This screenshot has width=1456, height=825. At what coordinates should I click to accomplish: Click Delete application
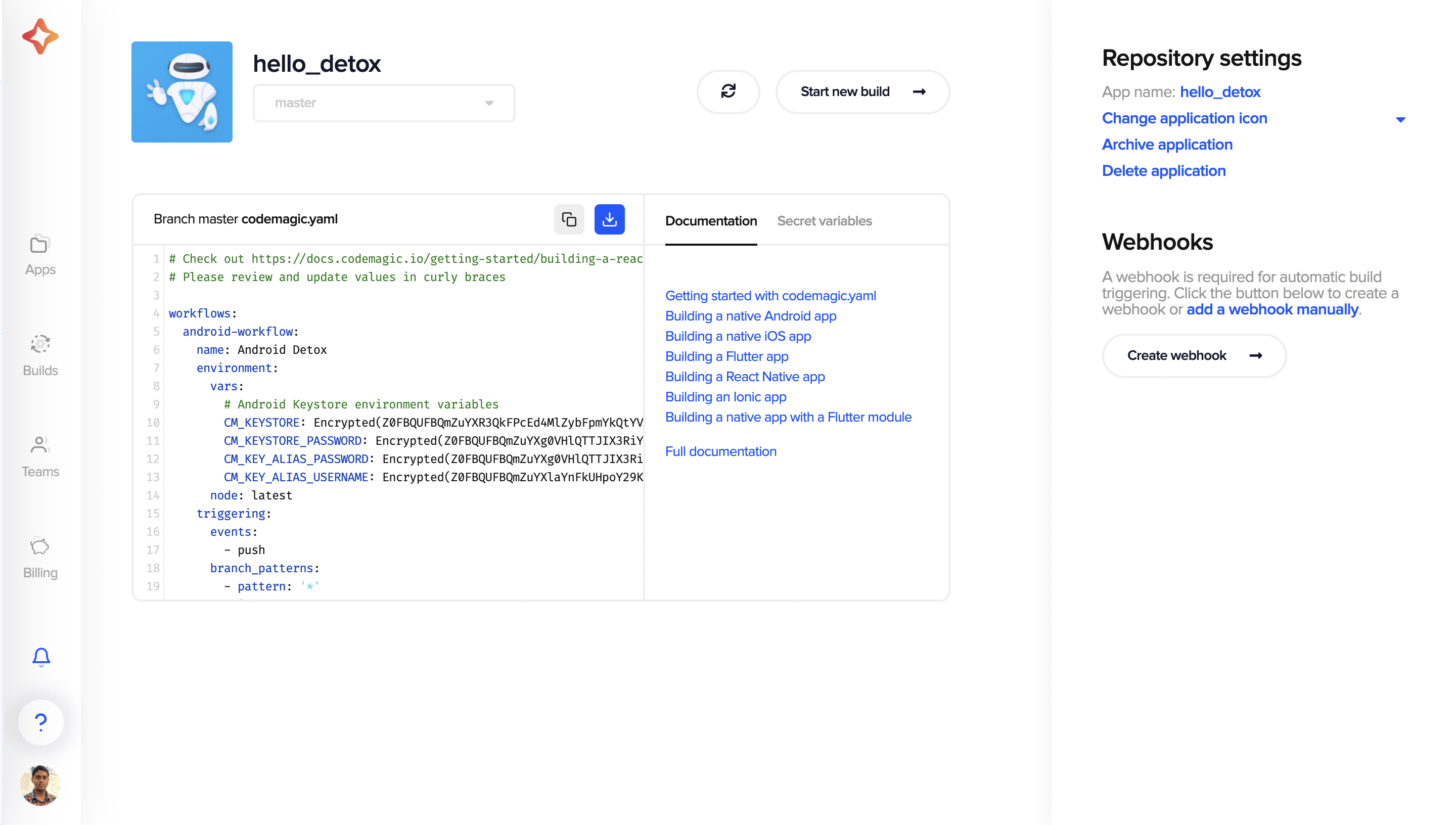(1164, 171)
